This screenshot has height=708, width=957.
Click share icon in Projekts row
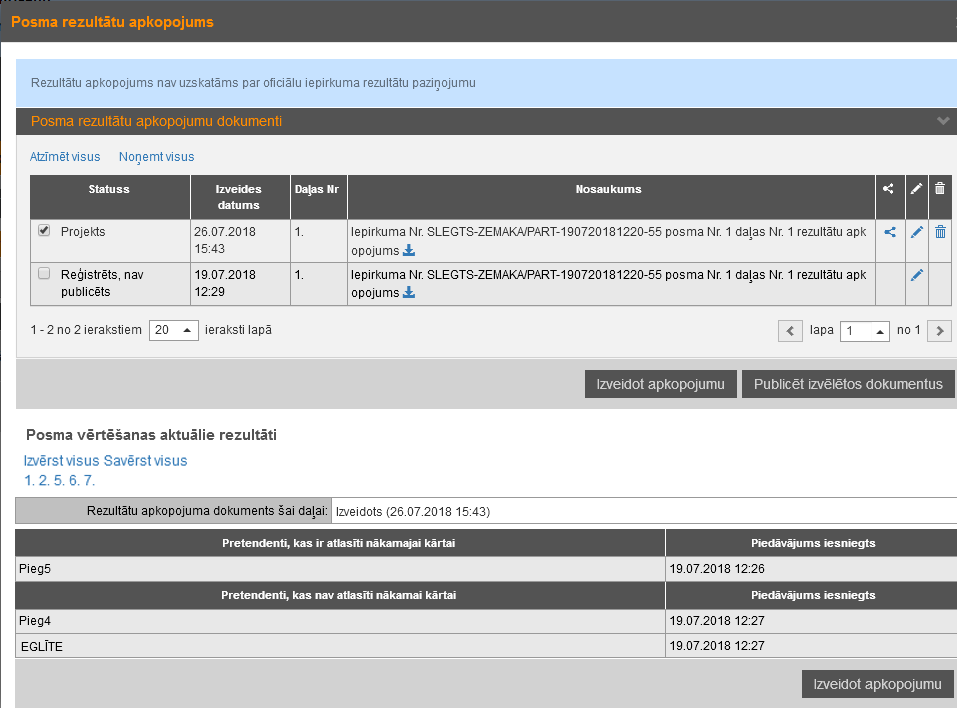[890, 232]
